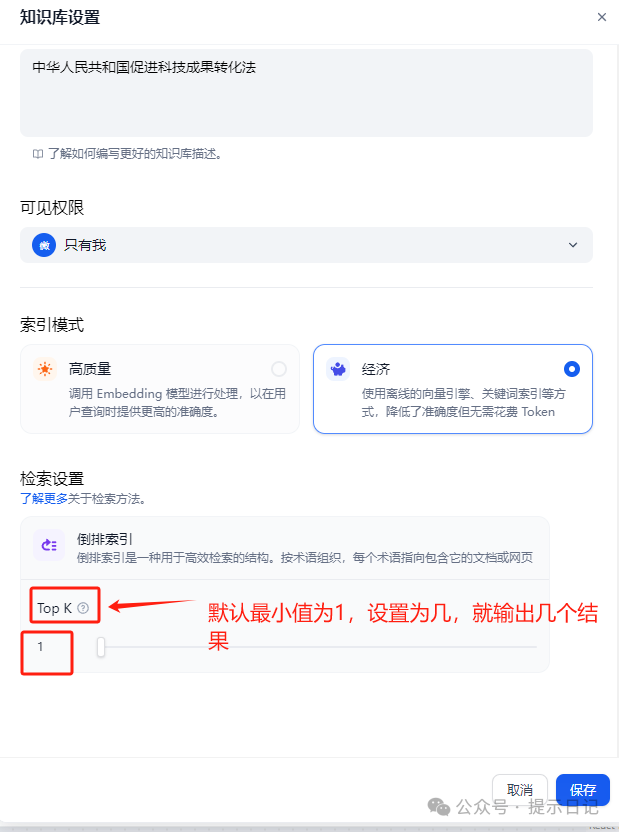Click the orange high quality mode icon
The image size is (619, 832).
coord(45,369)
